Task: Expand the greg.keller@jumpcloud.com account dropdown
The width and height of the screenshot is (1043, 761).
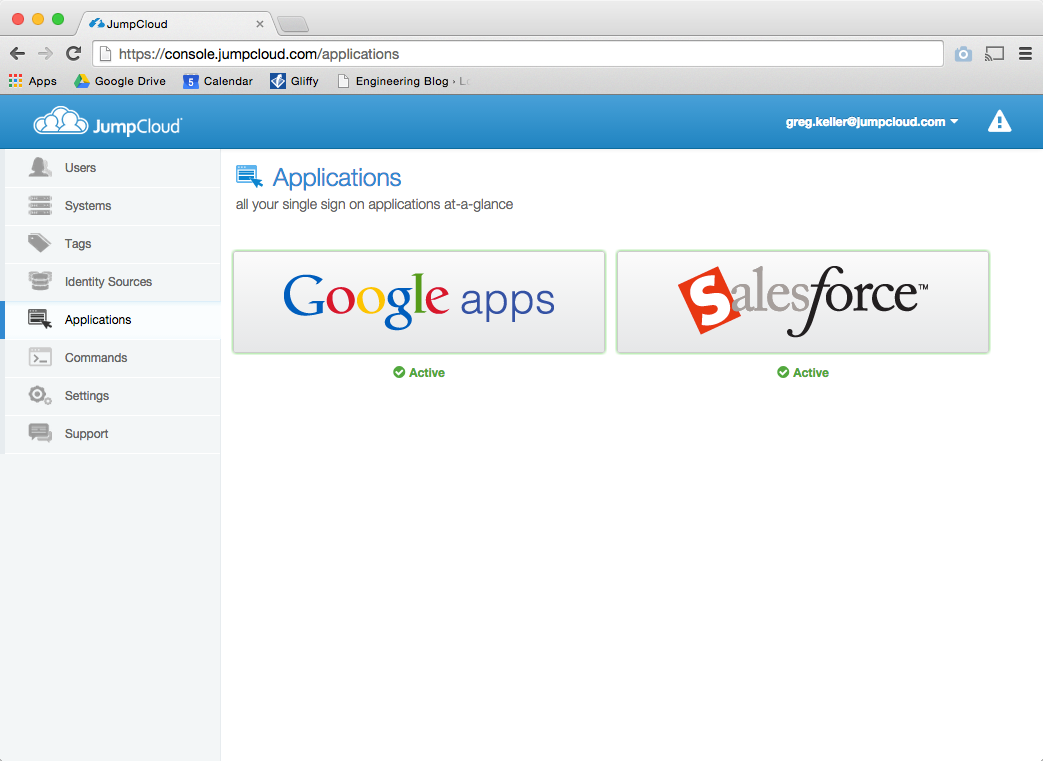Action: tap(872, 122)
